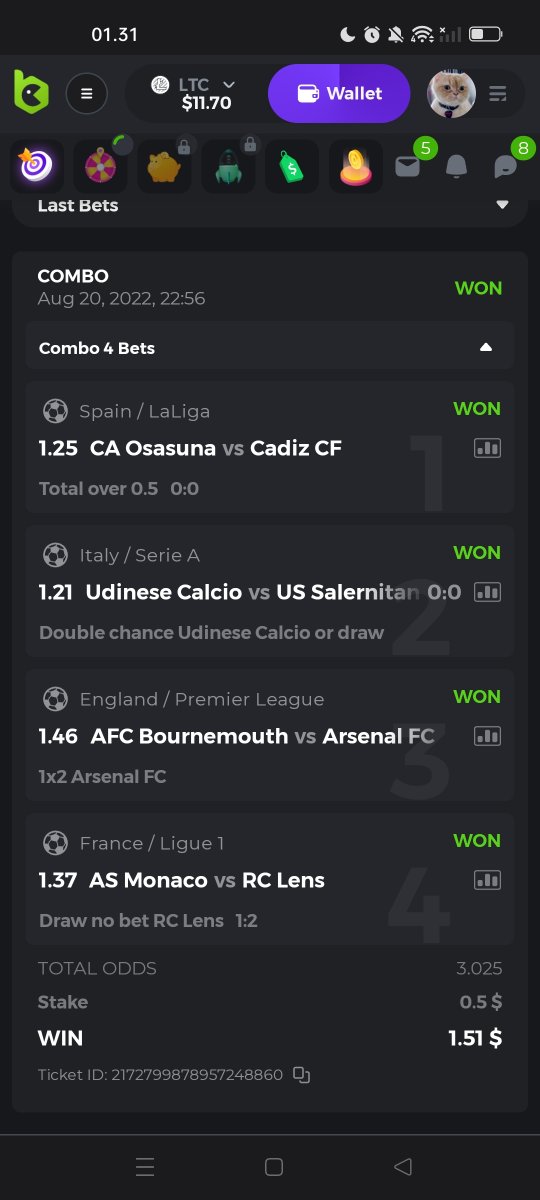Open the locked piggy bank bonus icon

tap(164, 167)
